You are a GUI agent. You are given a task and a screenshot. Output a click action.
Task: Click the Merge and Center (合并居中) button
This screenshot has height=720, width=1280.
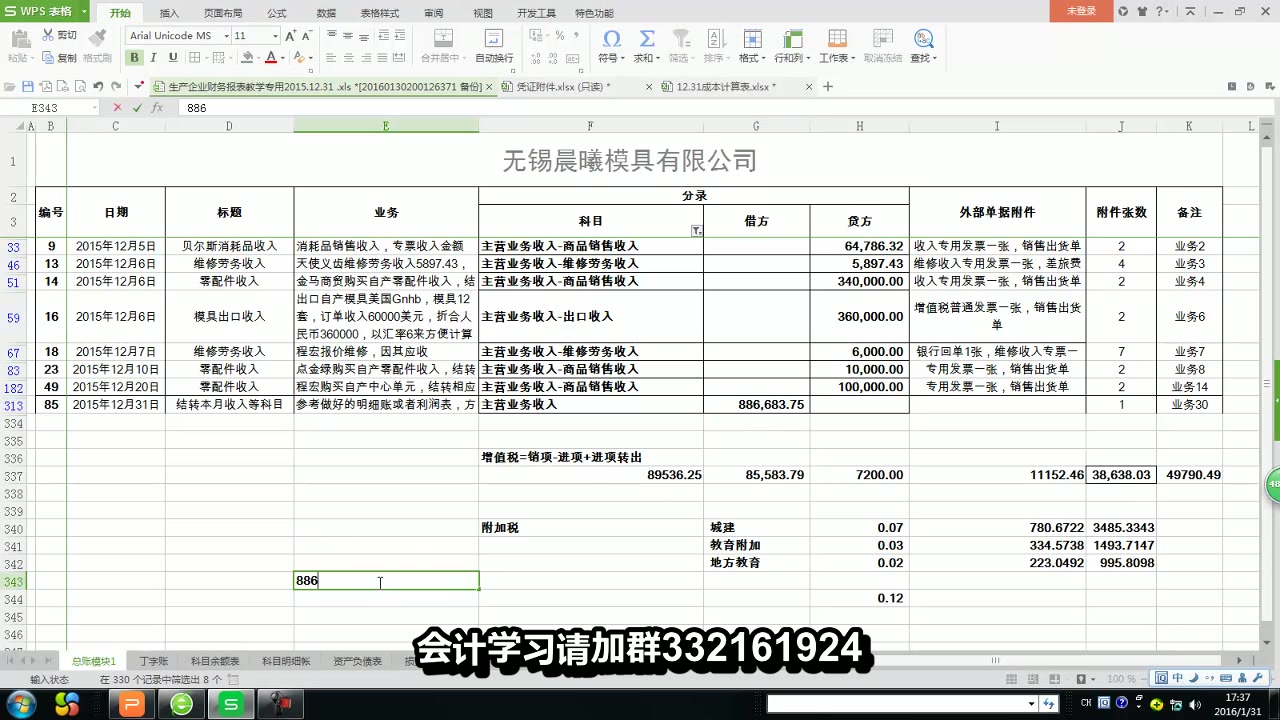pos(441,46)
